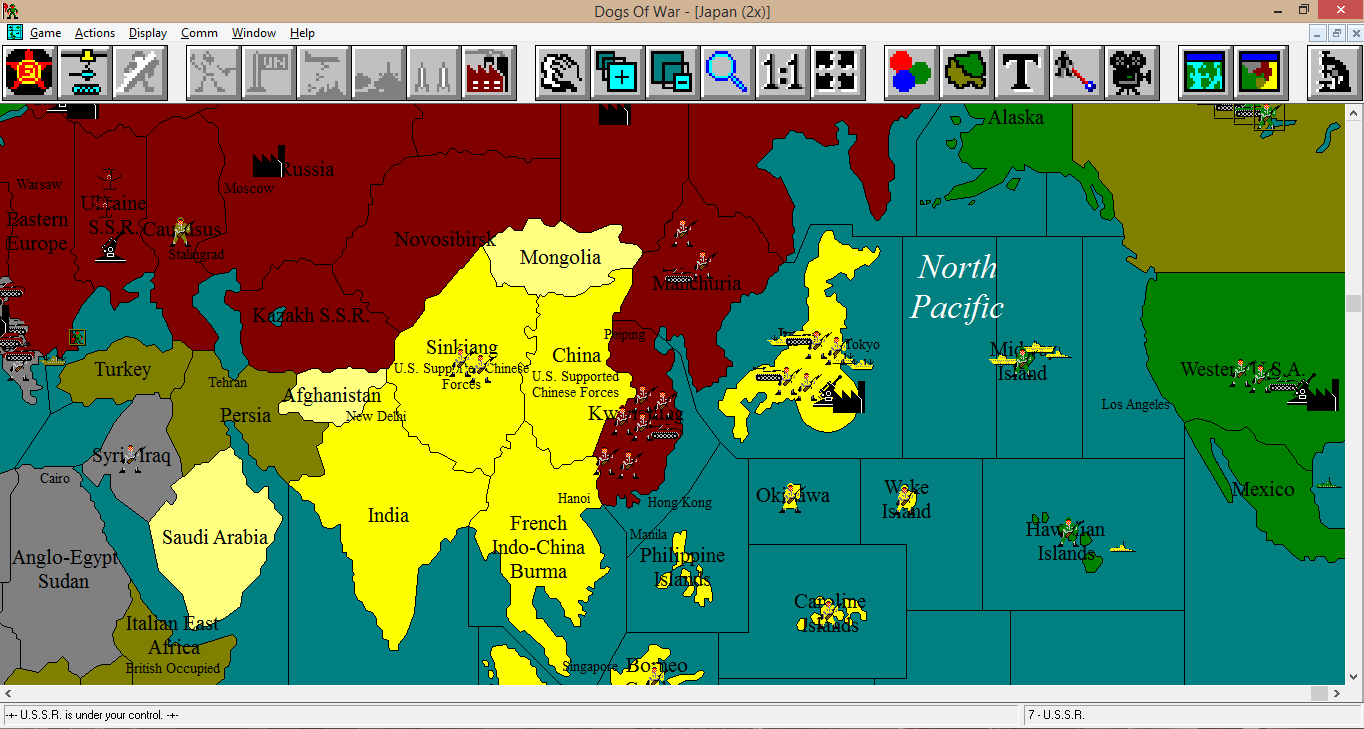1364x729 pixels.
Task: Click the Tehran city label
Action: (227, 383)
